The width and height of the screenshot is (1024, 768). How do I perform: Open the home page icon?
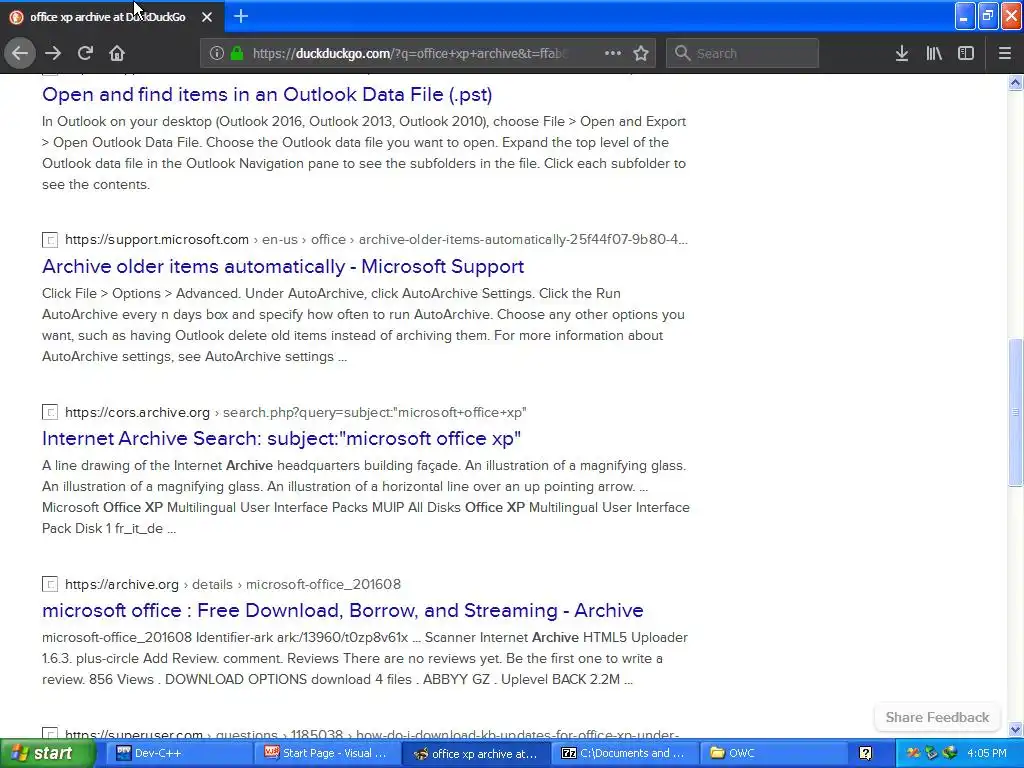(x=117, y=53)
